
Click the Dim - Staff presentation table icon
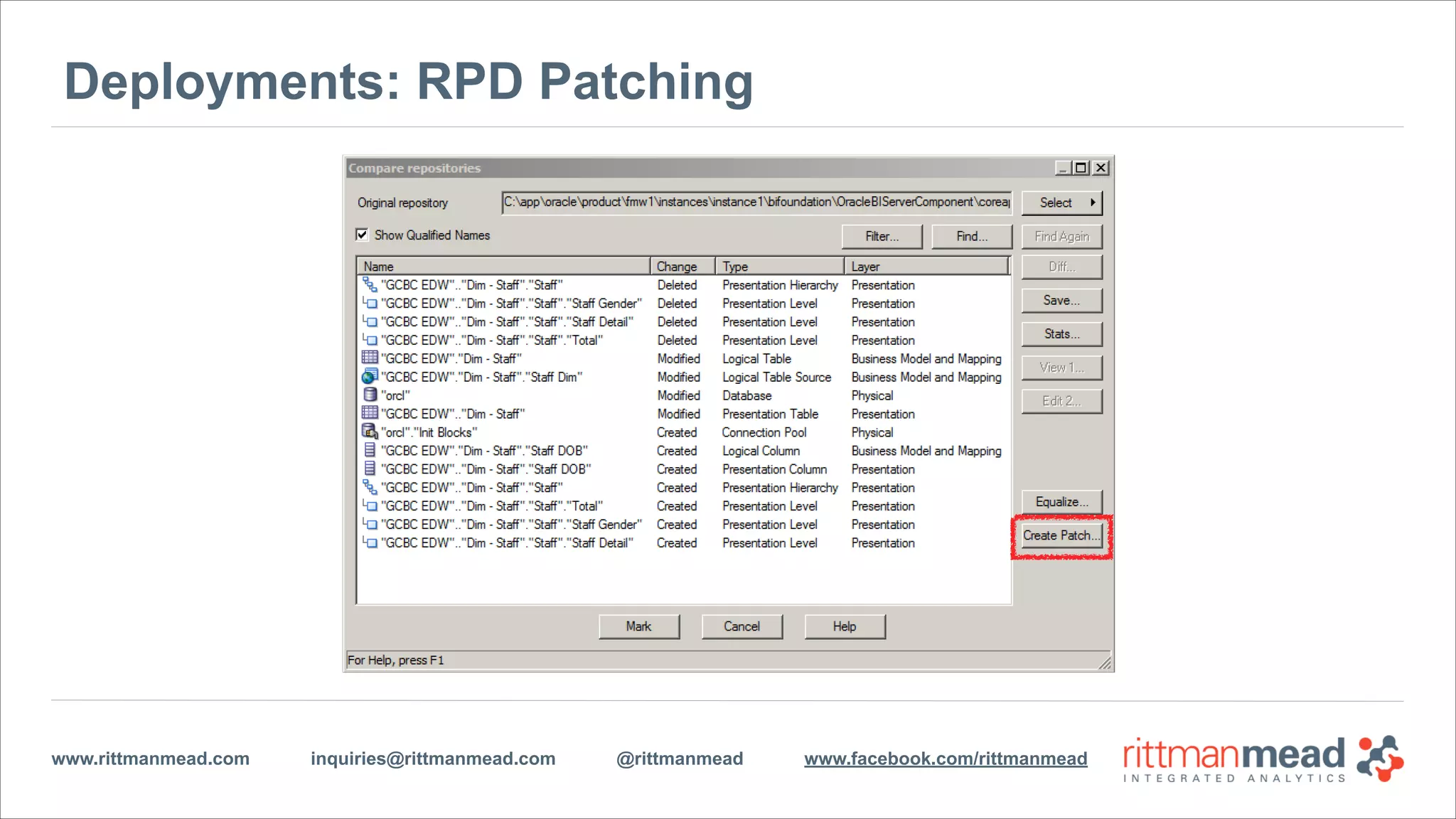[x=370, y=413]
